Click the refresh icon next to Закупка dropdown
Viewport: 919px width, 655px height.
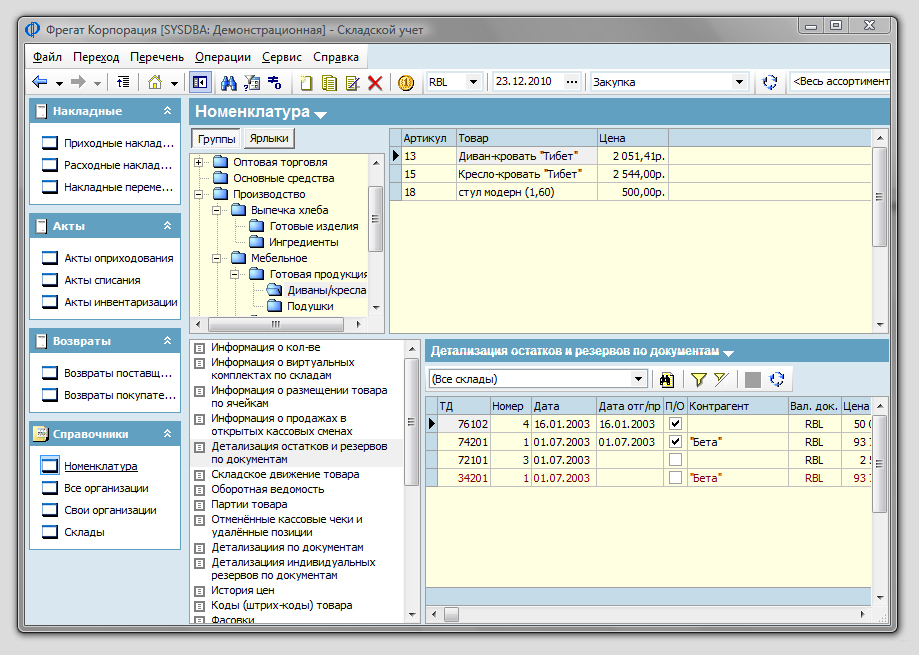point(769,82)
